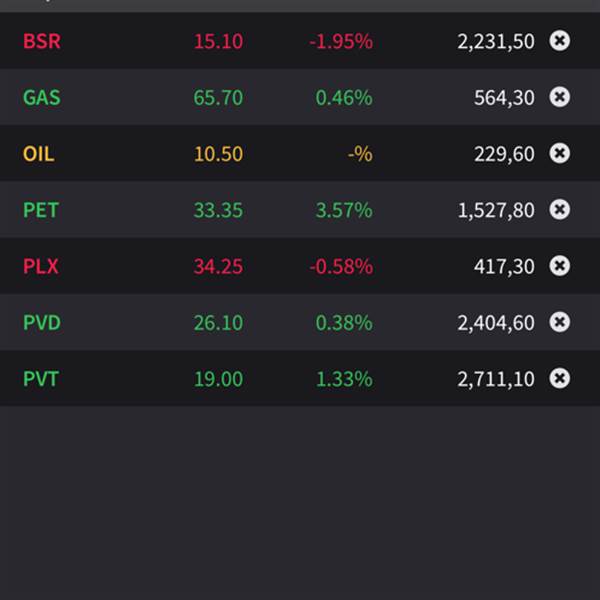
Task: Click PVD price 26.10
Action: click(x=218, y=323)
